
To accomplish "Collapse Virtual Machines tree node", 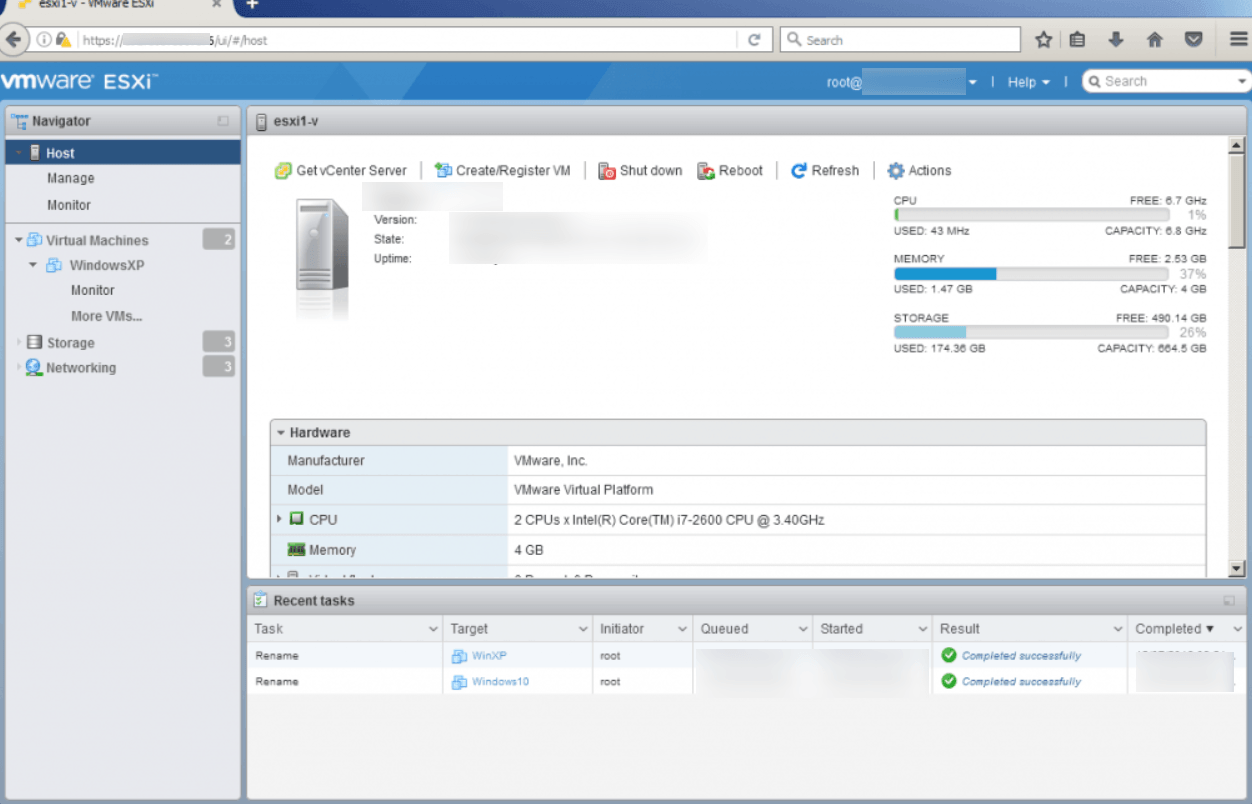I will [18, 240].
